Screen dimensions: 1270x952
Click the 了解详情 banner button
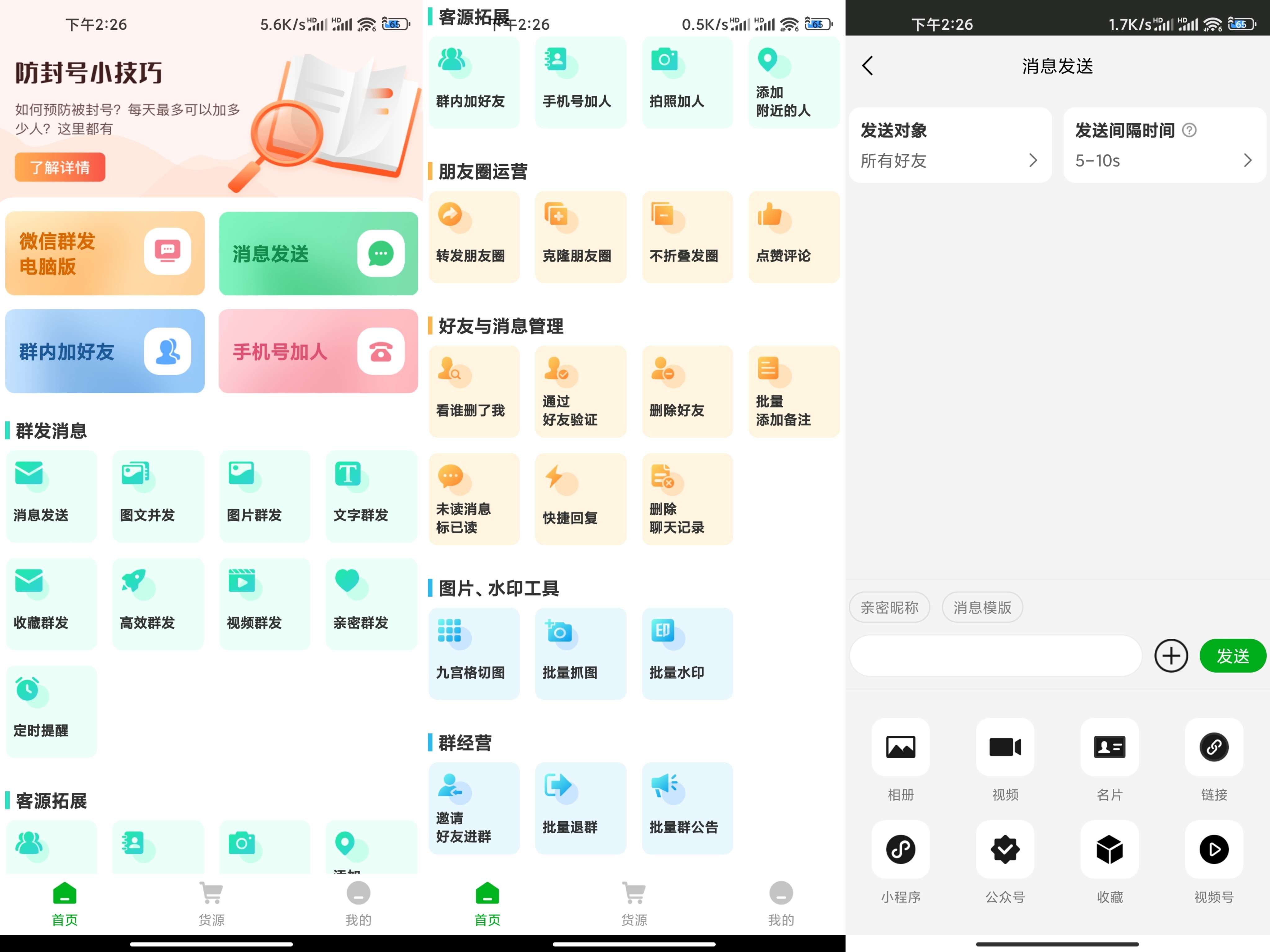[60, 167]
